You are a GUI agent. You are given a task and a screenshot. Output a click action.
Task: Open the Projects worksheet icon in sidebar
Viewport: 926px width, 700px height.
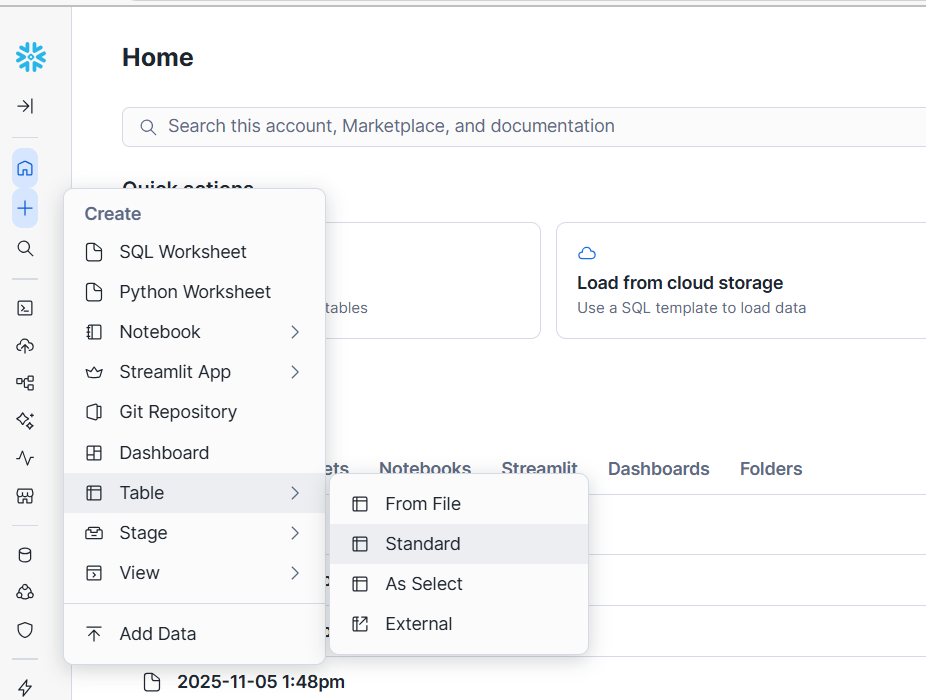pyautogui.click(x=25, y=308)
